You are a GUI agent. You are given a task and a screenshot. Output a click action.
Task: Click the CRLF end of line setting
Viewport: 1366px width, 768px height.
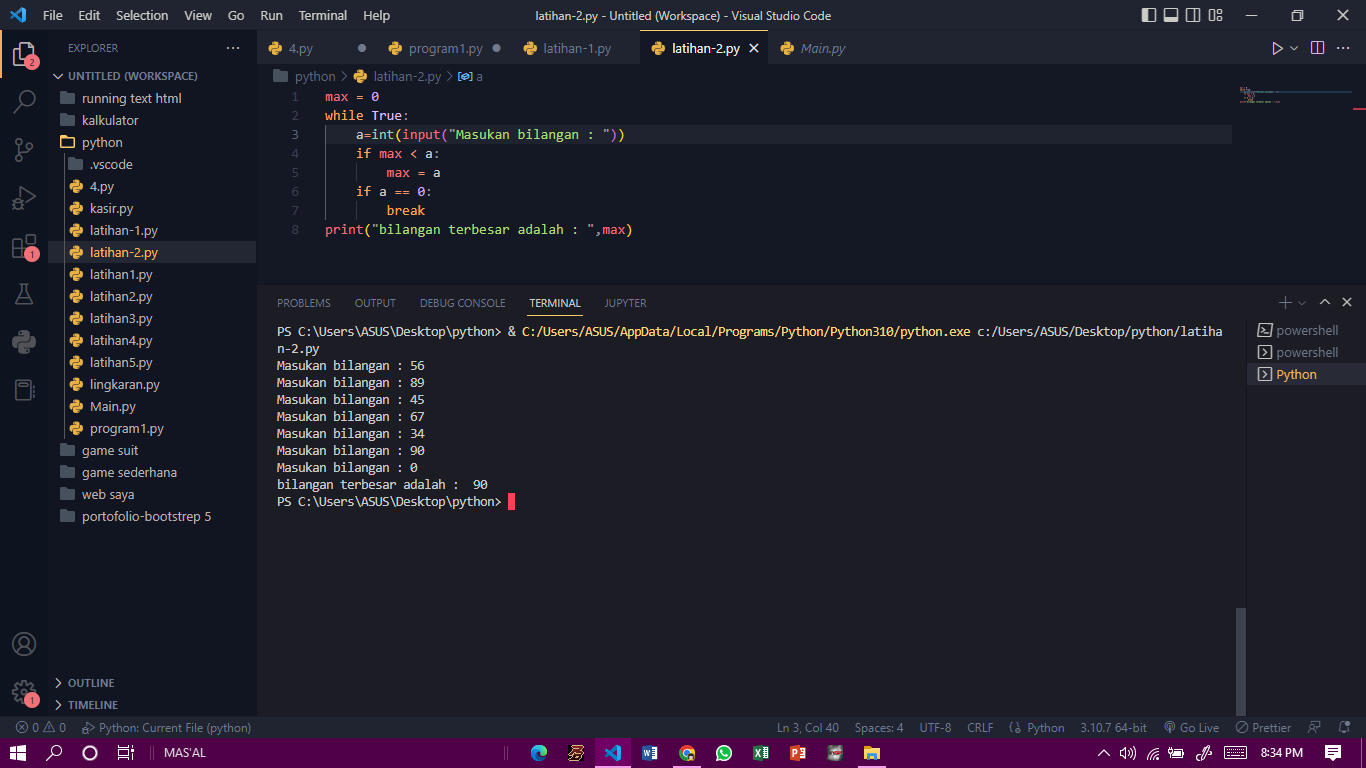pos(980,727)
